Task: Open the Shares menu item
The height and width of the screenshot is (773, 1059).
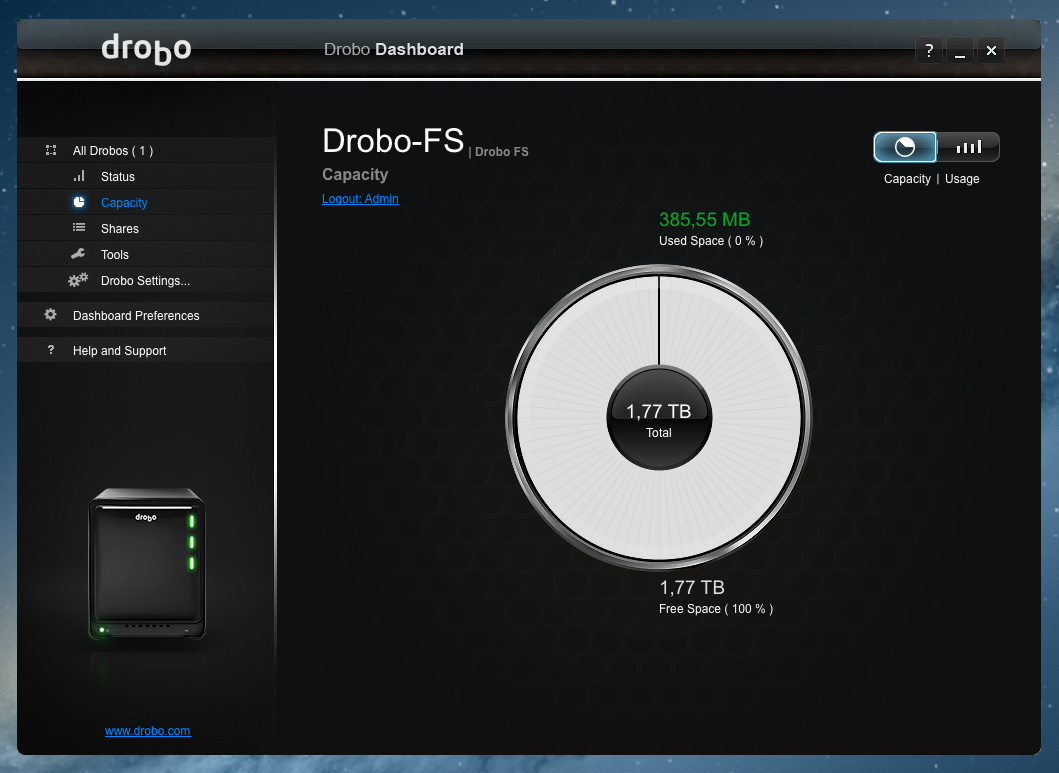Action: [147, 228]
